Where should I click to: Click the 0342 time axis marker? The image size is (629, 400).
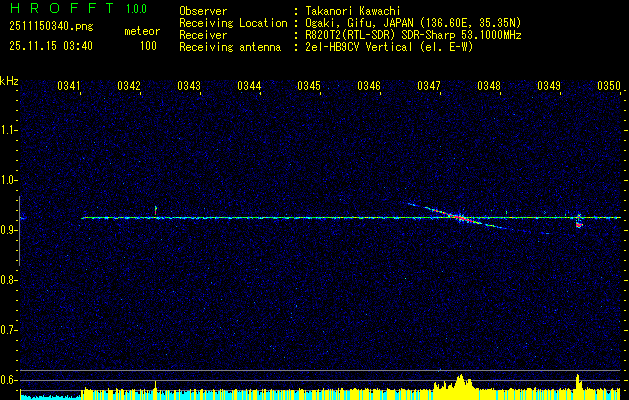pos(129,86)
